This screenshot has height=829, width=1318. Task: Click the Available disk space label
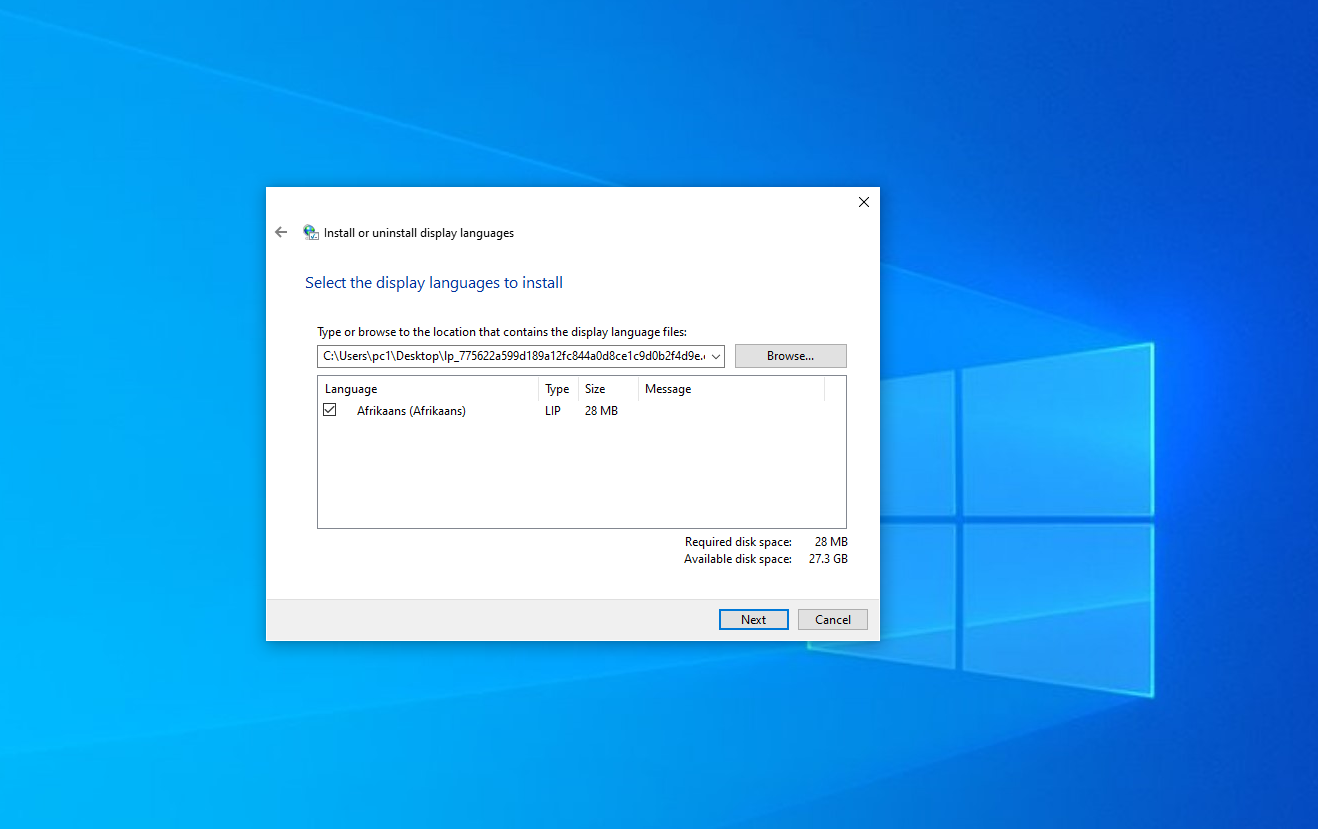click(x=738, y=559)
